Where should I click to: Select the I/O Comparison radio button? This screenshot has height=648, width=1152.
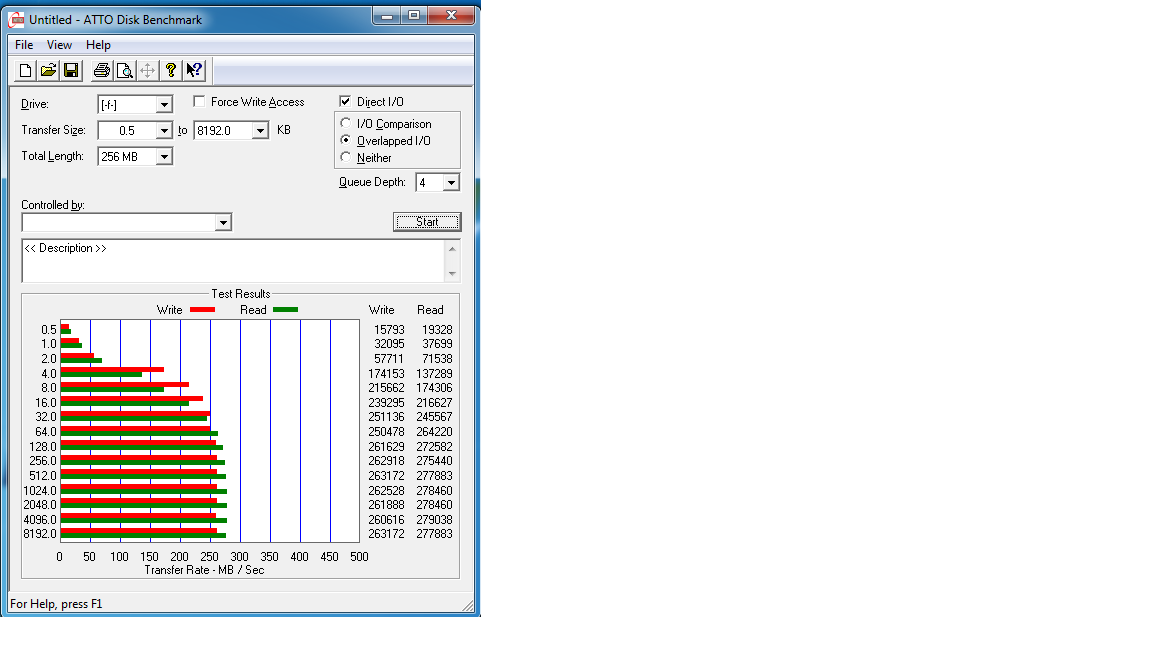point(345,123)
